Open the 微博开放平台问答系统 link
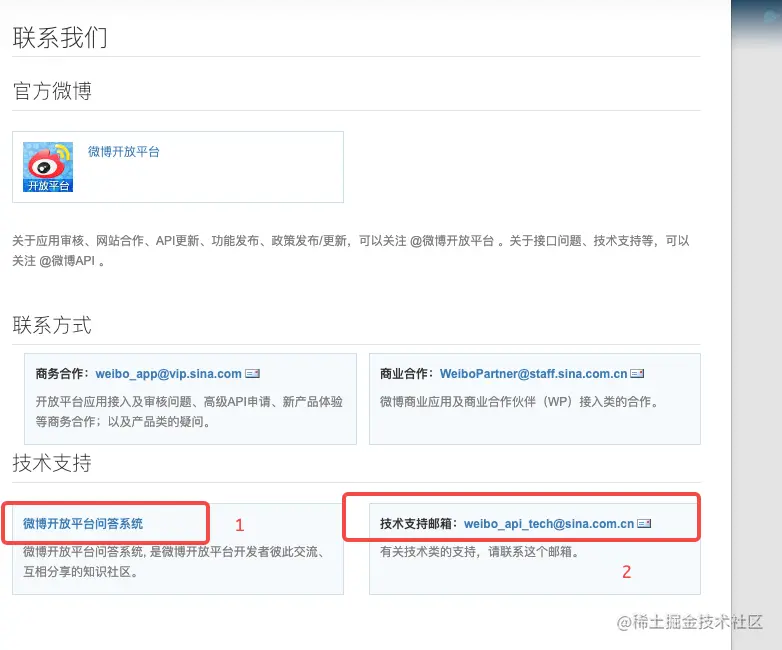This screenshot has width=782, height=650. 83,523
